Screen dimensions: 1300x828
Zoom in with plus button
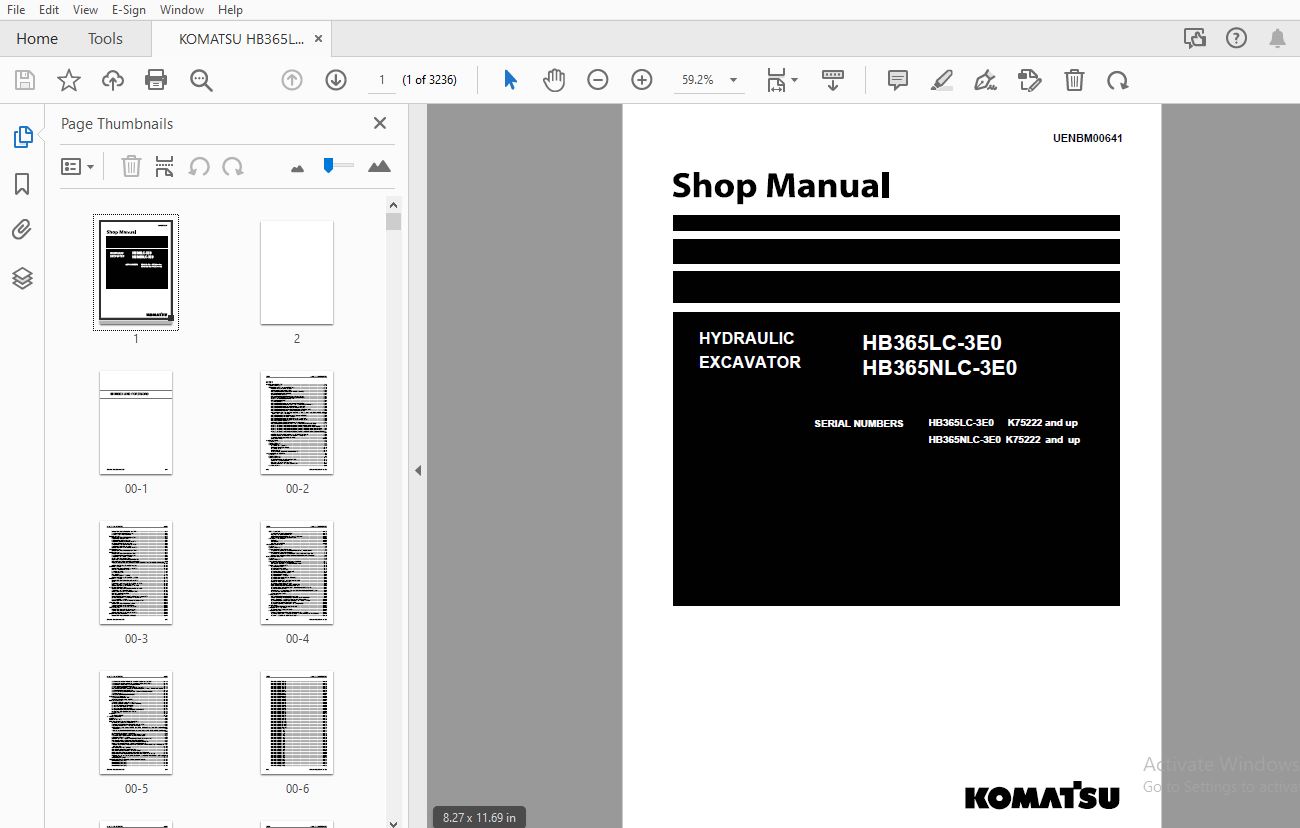(x=642, y=80)
